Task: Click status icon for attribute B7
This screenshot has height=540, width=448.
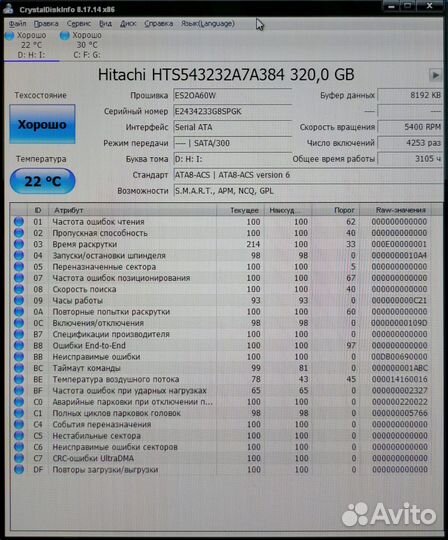Action: tap(19, 334)
